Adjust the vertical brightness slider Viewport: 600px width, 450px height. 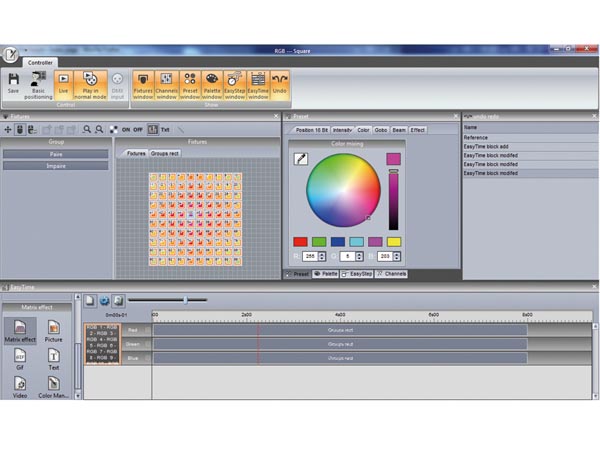(x=393, y=200)
